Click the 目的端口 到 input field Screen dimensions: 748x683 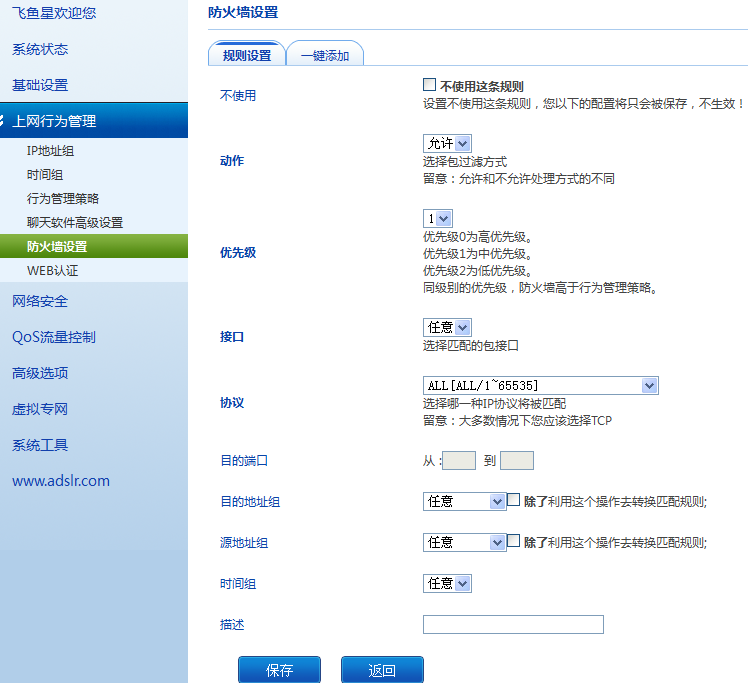click(517, 461)
